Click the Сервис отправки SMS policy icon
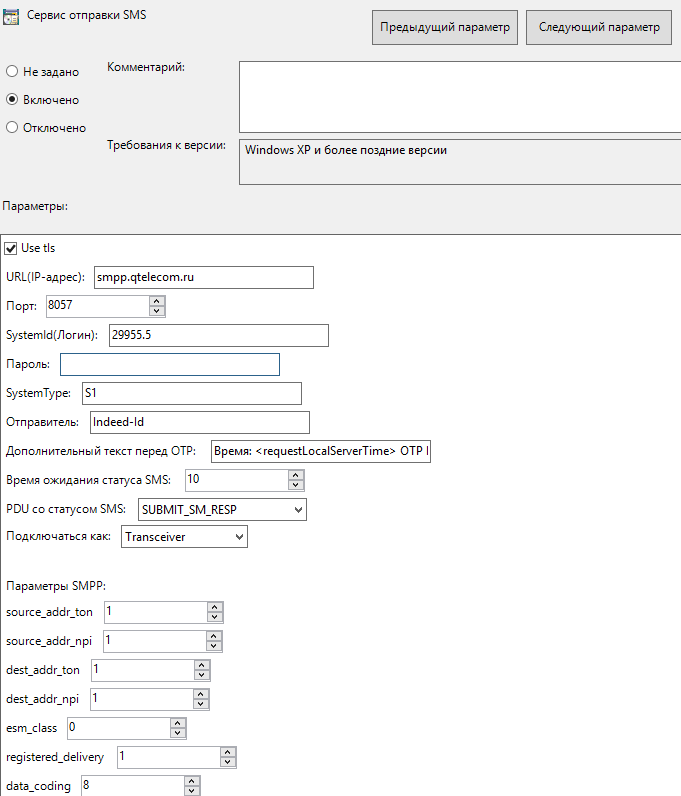This screenshot has width=681, height=796. pos(11,16)
